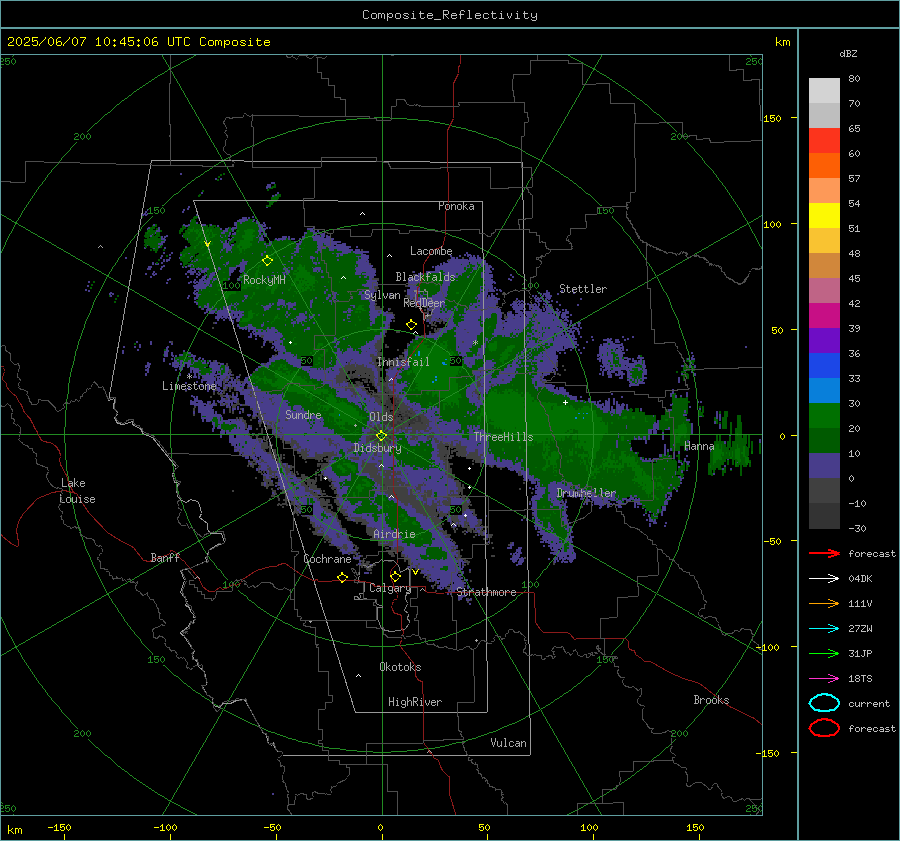Select the yellow 54 dBZ color swatch
Screen dimensions: 900x841
tap(824, 215)
